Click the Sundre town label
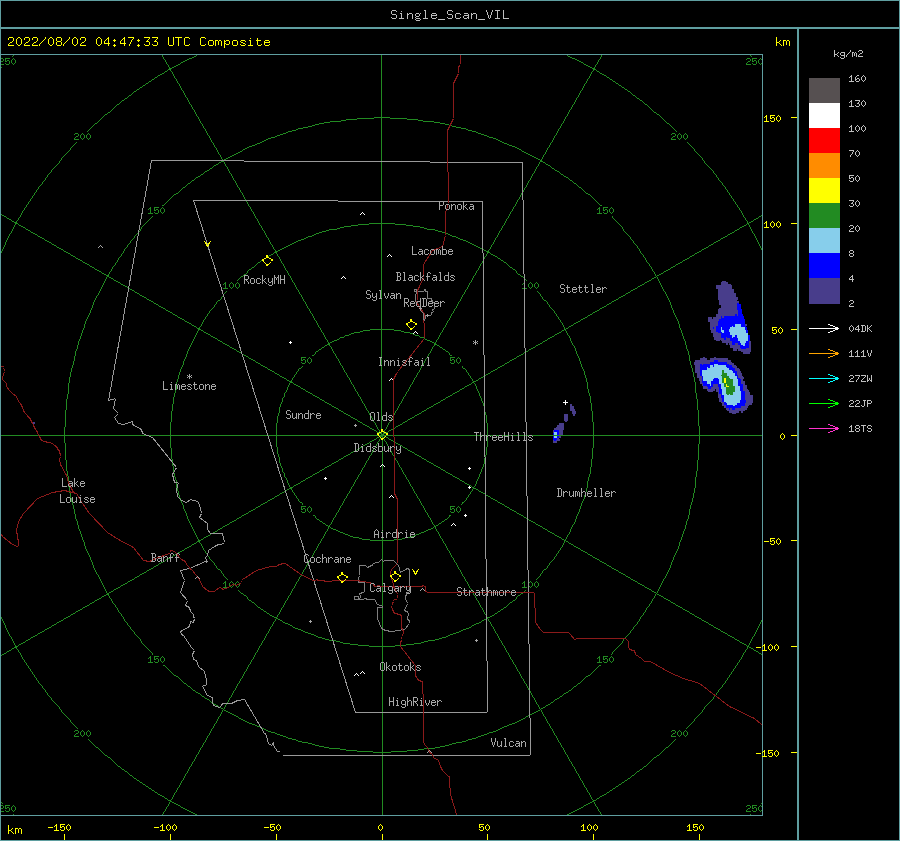The width and height of the screenshot is (900, 841). (x=303, y=415)
